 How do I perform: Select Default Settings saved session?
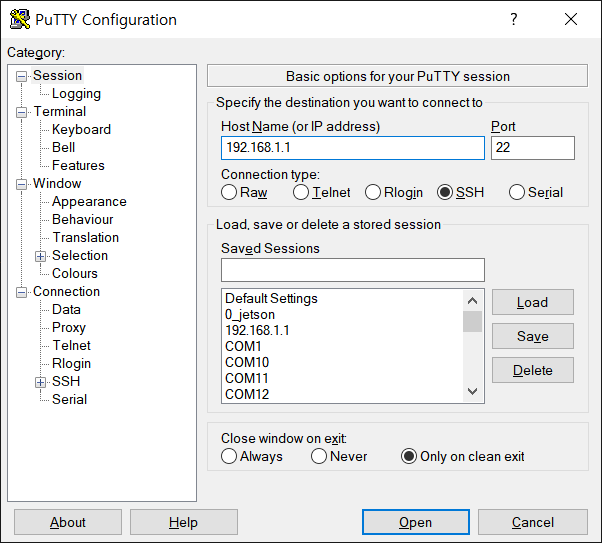(343, 298)
